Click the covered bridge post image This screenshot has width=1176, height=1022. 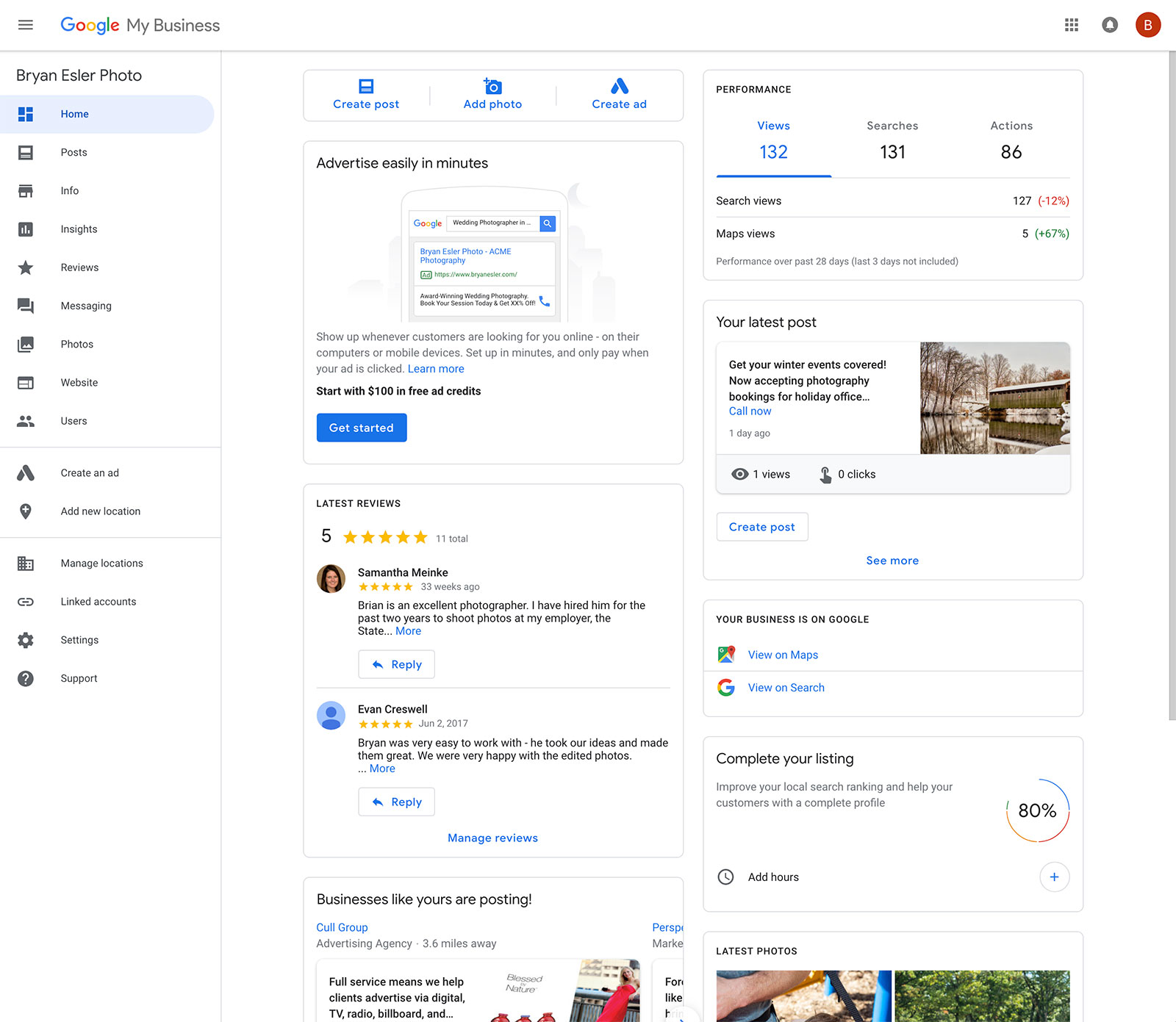tap(994, 397)
